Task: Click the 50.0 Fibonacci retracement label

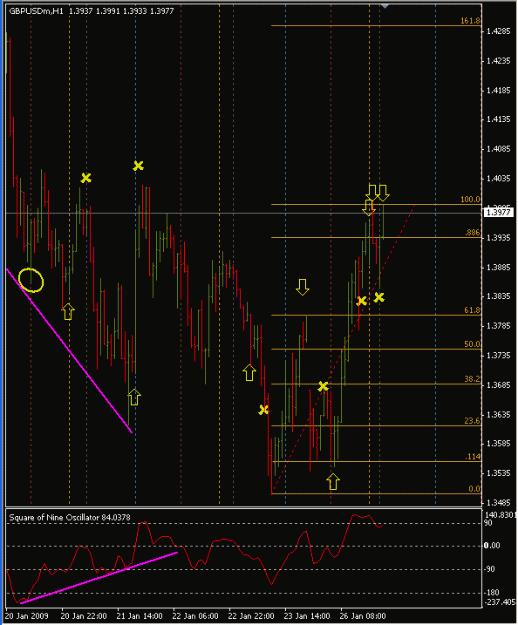Action: point(472,344)
